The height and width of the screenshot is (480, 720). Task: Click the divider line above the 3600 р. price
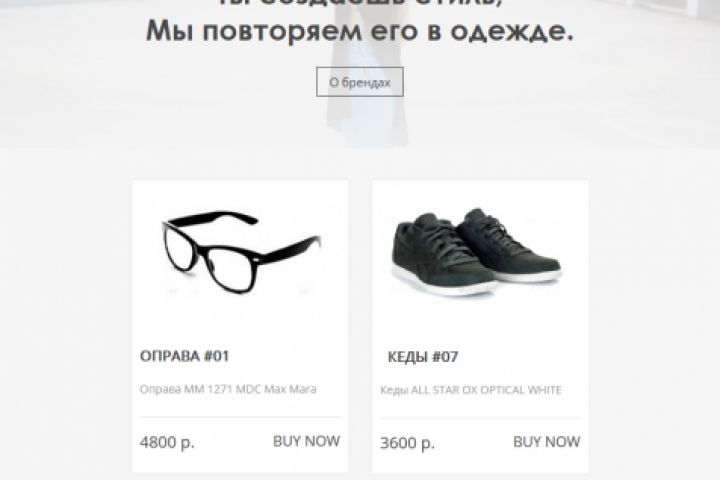(x=480, y=418)
